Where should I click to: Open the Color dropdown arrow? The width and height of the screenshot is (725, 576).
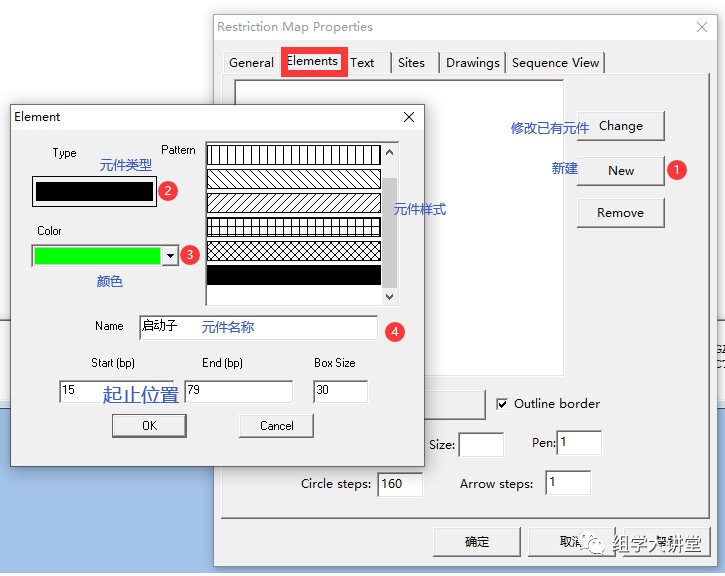tap(170, 256)
